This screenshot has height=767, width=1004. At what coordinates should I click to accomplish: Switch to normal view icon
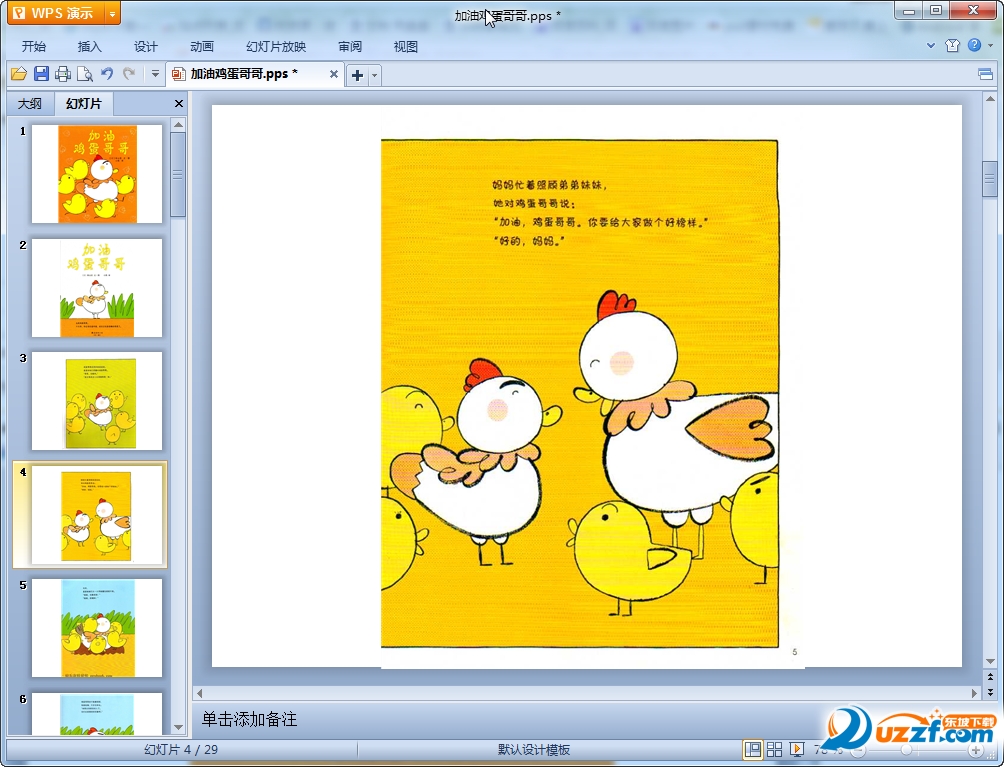coord(753,750)
